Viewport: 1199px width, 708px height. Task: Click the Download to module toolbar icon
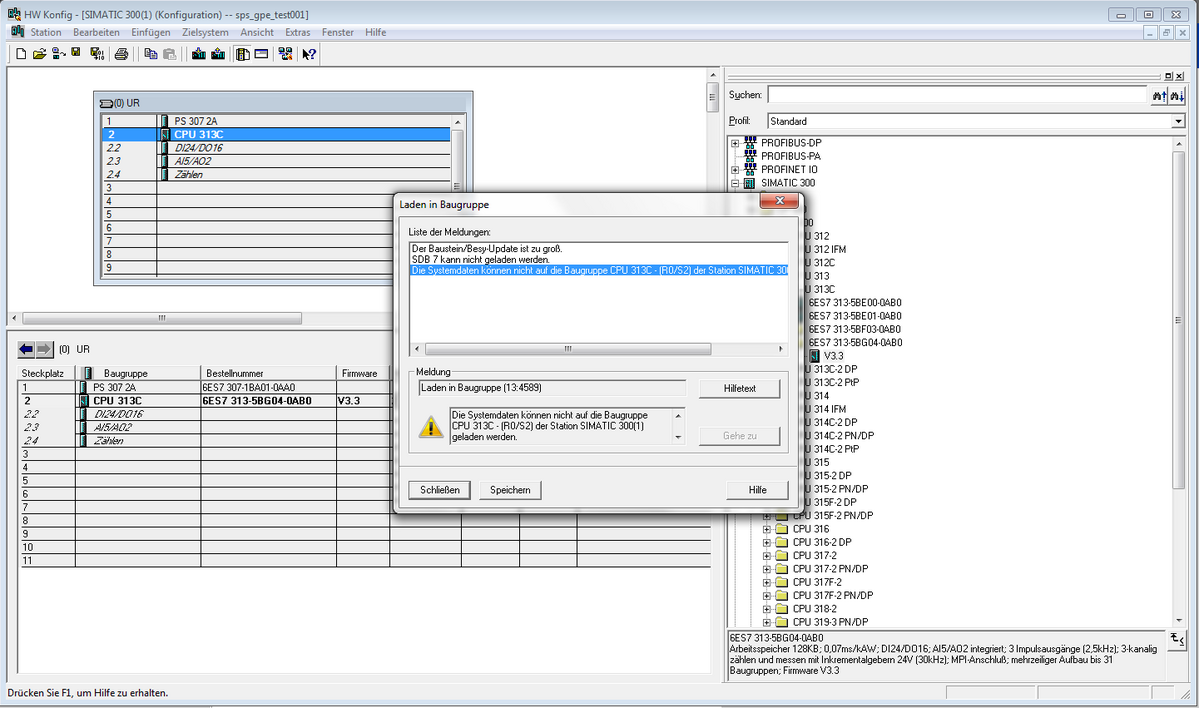197,54
